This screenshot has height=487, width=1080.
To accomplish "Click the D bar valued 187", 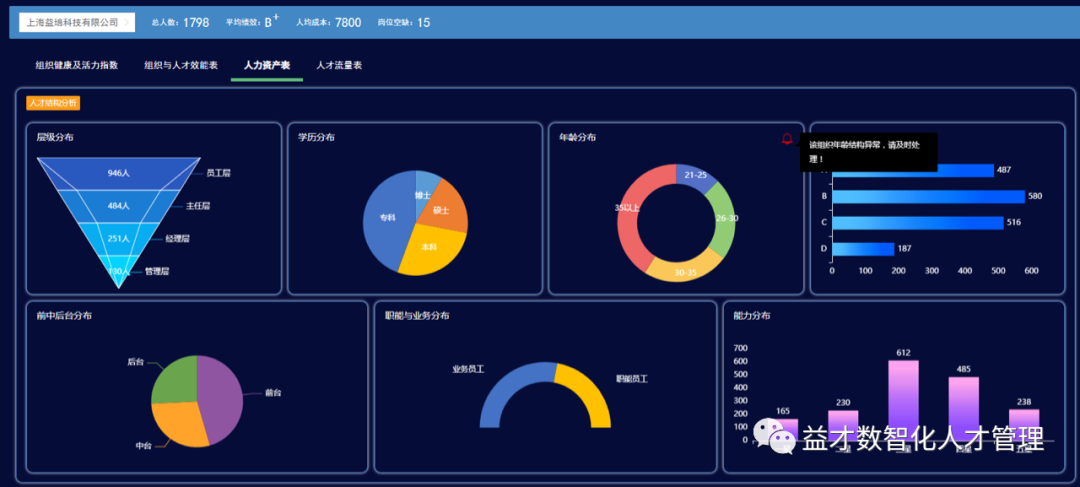I will tap(864, 249).
